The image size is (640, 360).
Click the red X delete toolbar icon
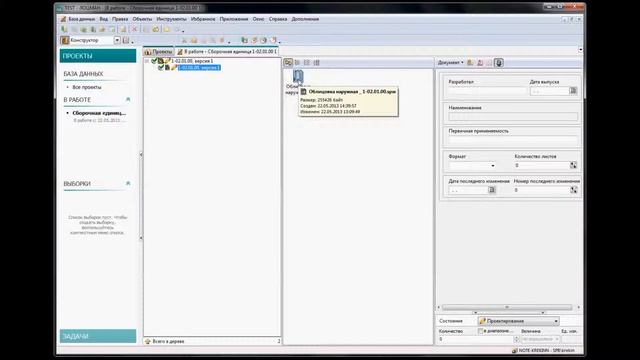(x=134, y=29)
